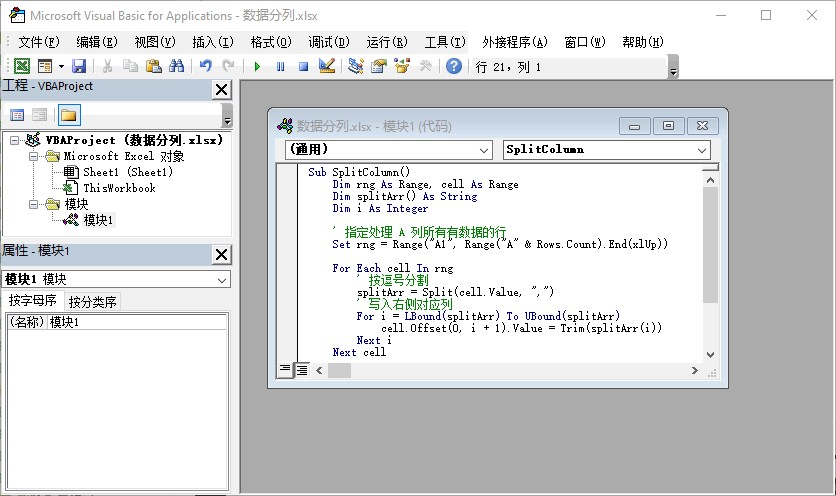The height and width of the screenshot is (496, 836).
Task: Click the View Object icon in project panel
Action: 39,115
